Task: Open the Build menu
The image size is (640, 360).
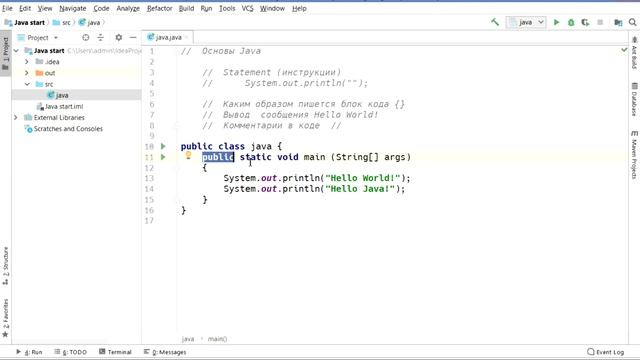Action: tap(187, 8)
